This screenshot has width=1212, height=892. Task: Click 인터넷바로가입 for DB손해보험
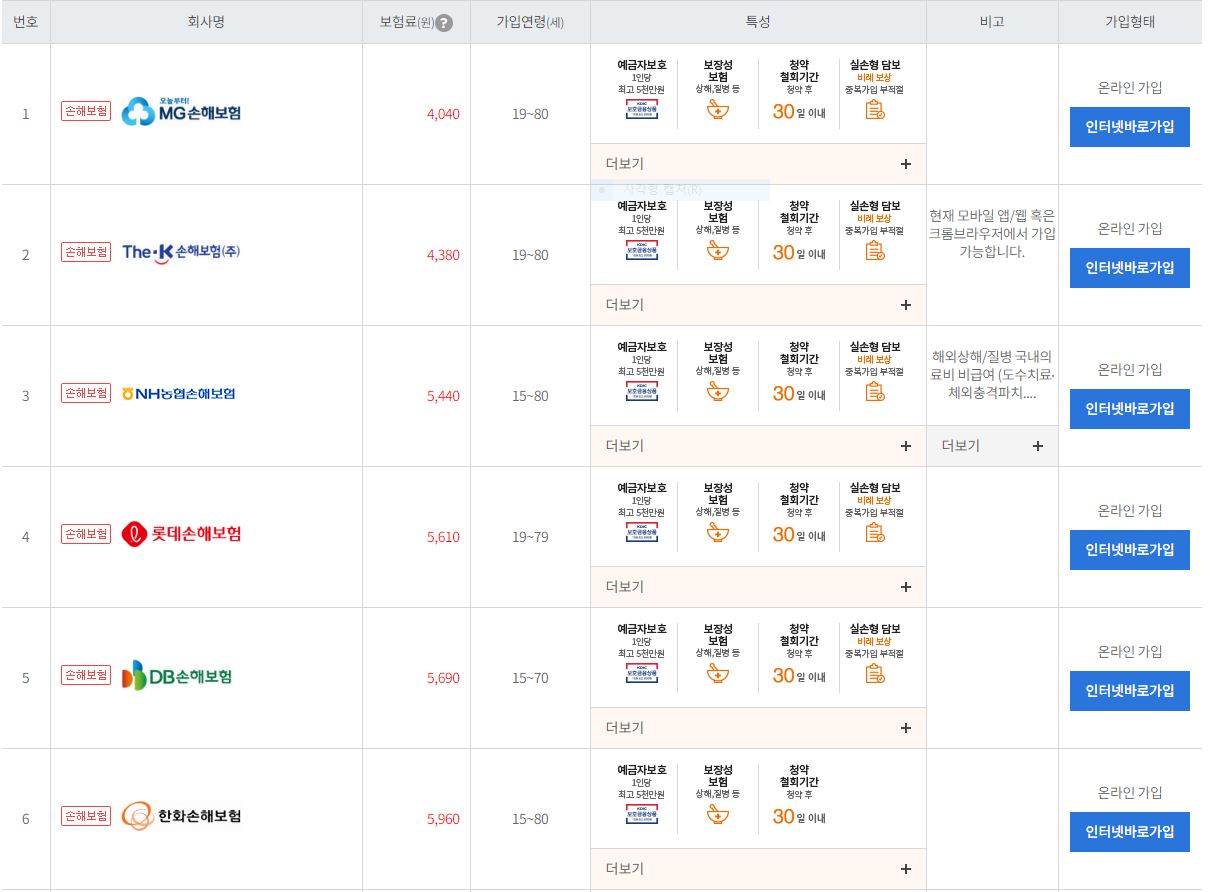(x=1130, y=691)
